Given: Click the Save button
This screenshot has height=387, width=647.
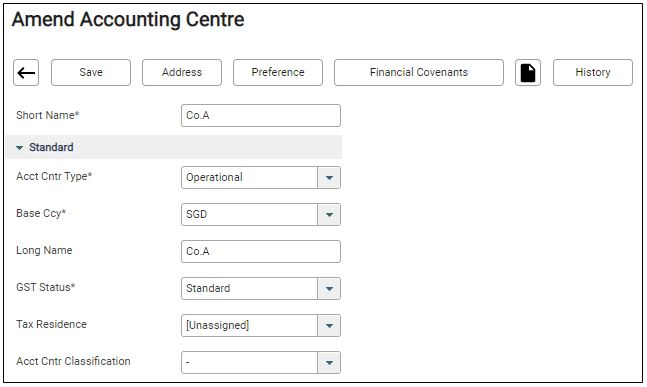Looking at the screenshot, I should point(91,73).
